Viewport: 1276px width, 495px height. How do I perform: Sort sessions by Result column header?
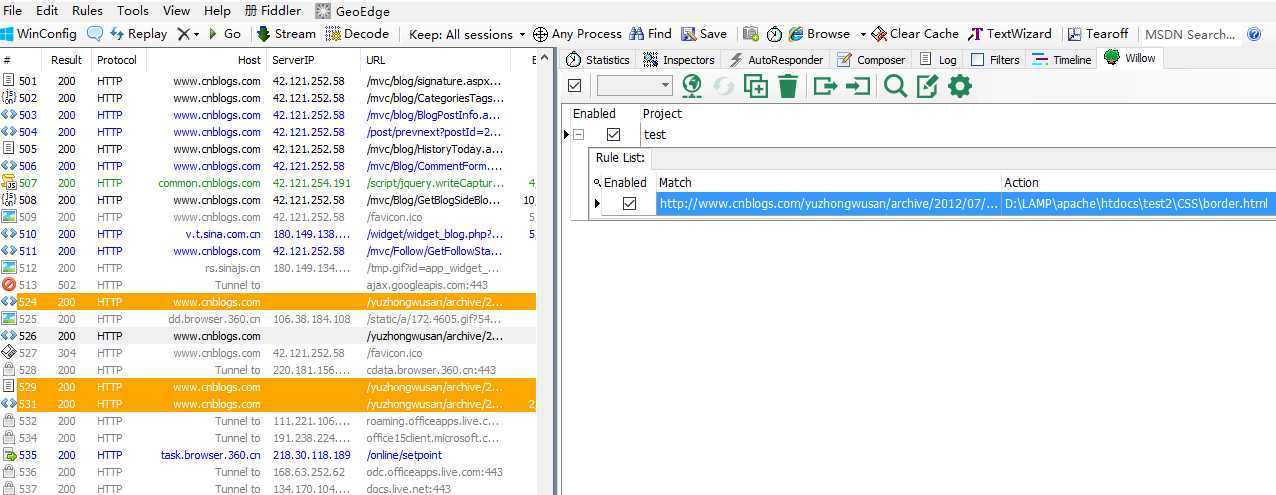67,60
